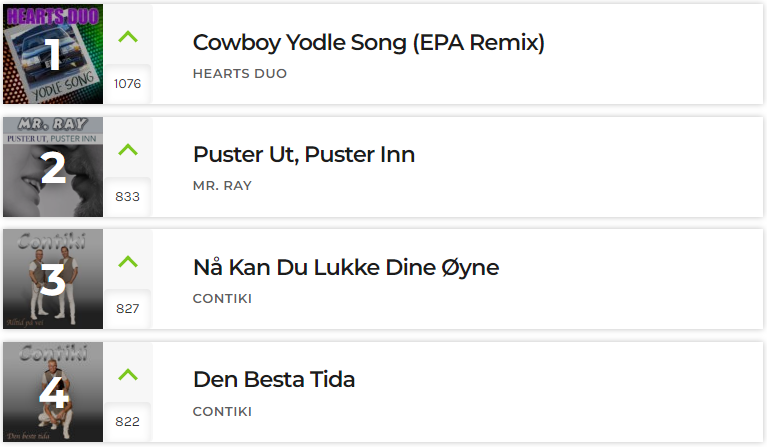Screen dimensions: 767x447
Task: Select the 833 vote count box
Action: click(127, 197)
